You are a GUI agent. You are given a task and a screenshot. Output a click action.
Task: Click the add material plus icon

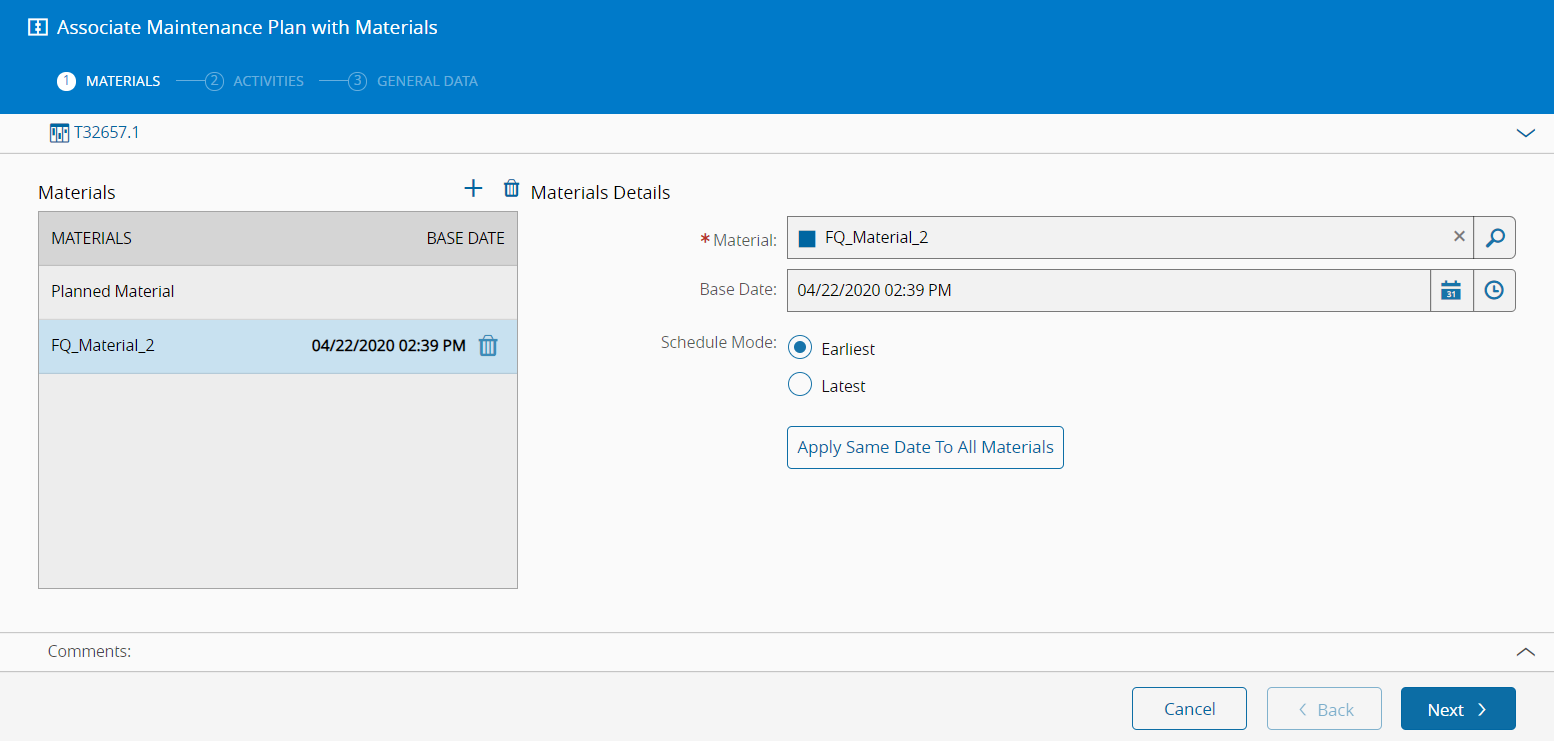click(x=473, y=189)
